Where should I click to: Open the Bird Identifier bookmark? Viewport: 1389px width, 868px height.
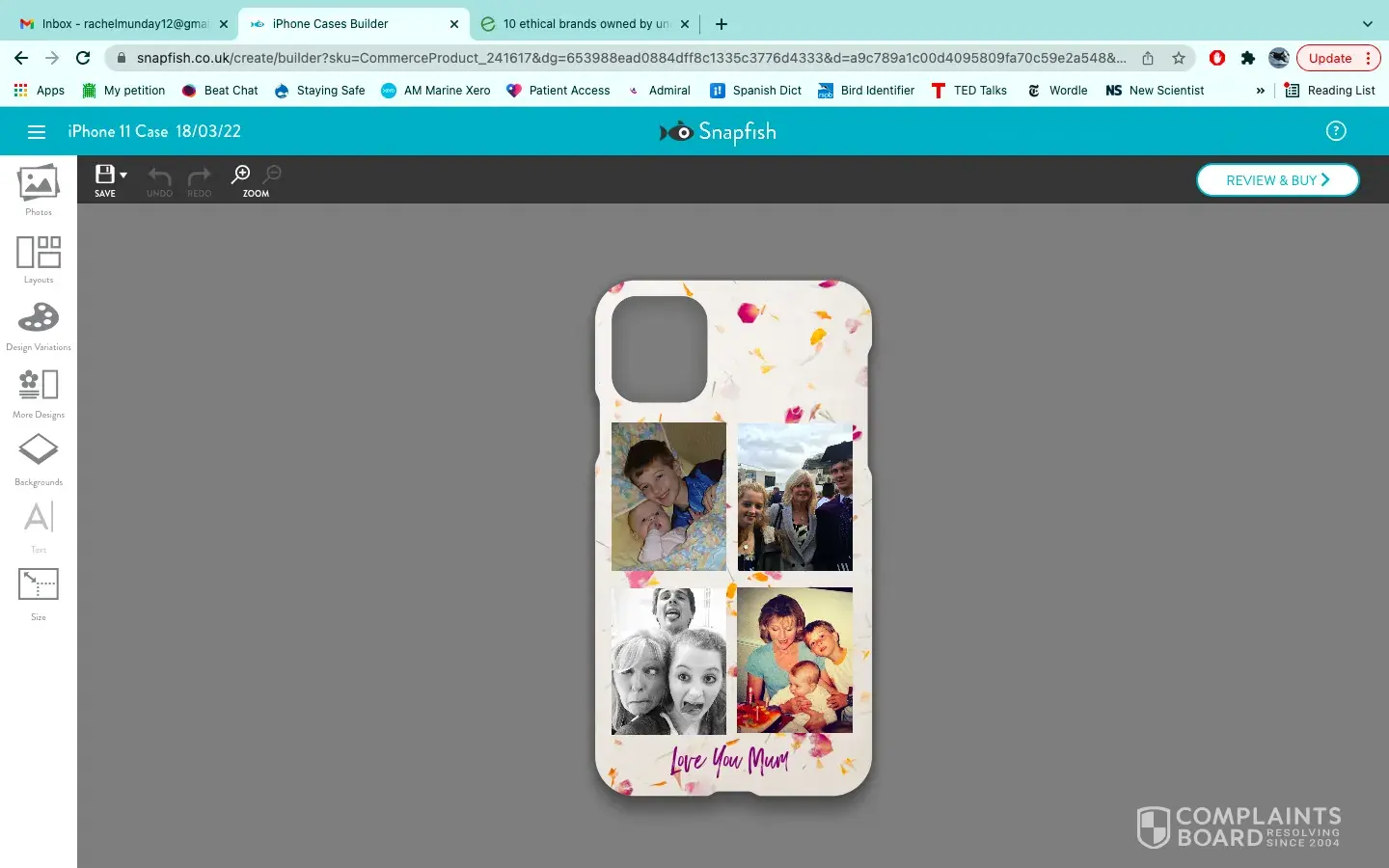tap(866, 91)
